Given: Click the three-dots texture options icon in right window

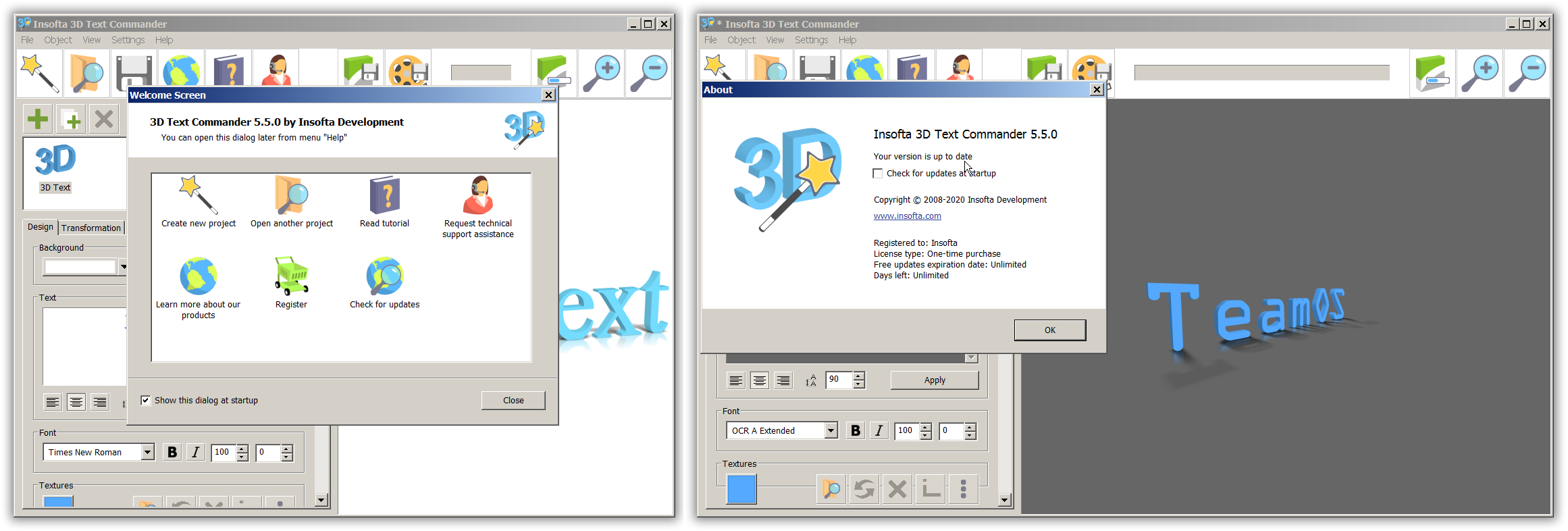Looking at the screenshot, I should tap(964, 488).
